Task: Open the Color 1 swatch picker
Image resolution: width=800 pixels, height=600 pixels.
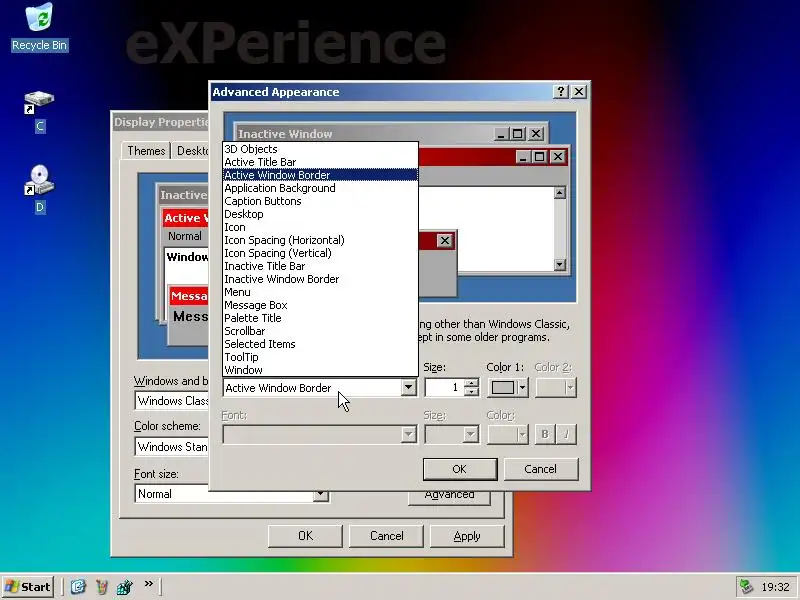Action: click(x=508, y=388)
